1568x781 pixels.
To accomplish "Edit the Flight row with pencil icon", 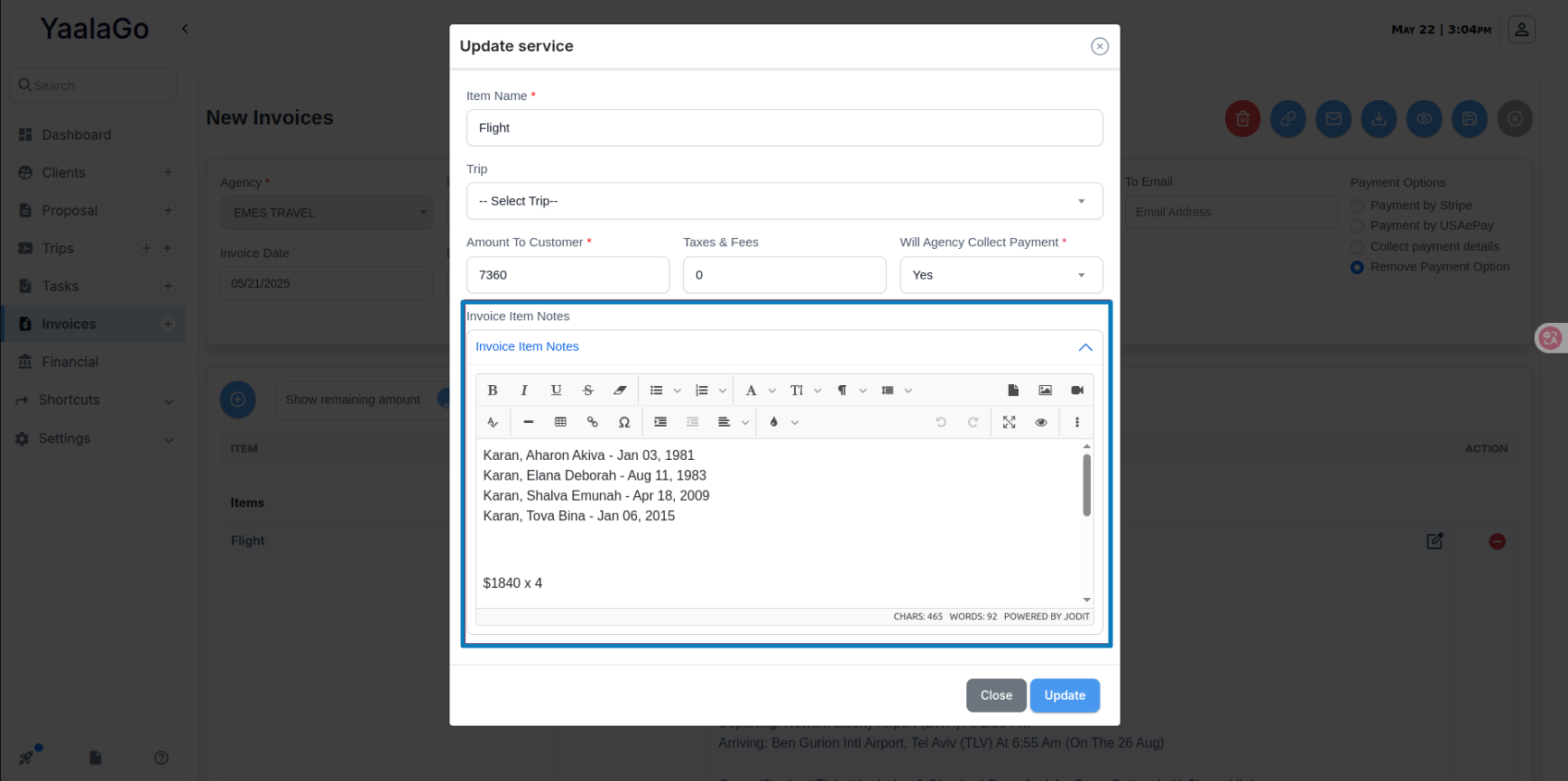I will point(1434,541).
